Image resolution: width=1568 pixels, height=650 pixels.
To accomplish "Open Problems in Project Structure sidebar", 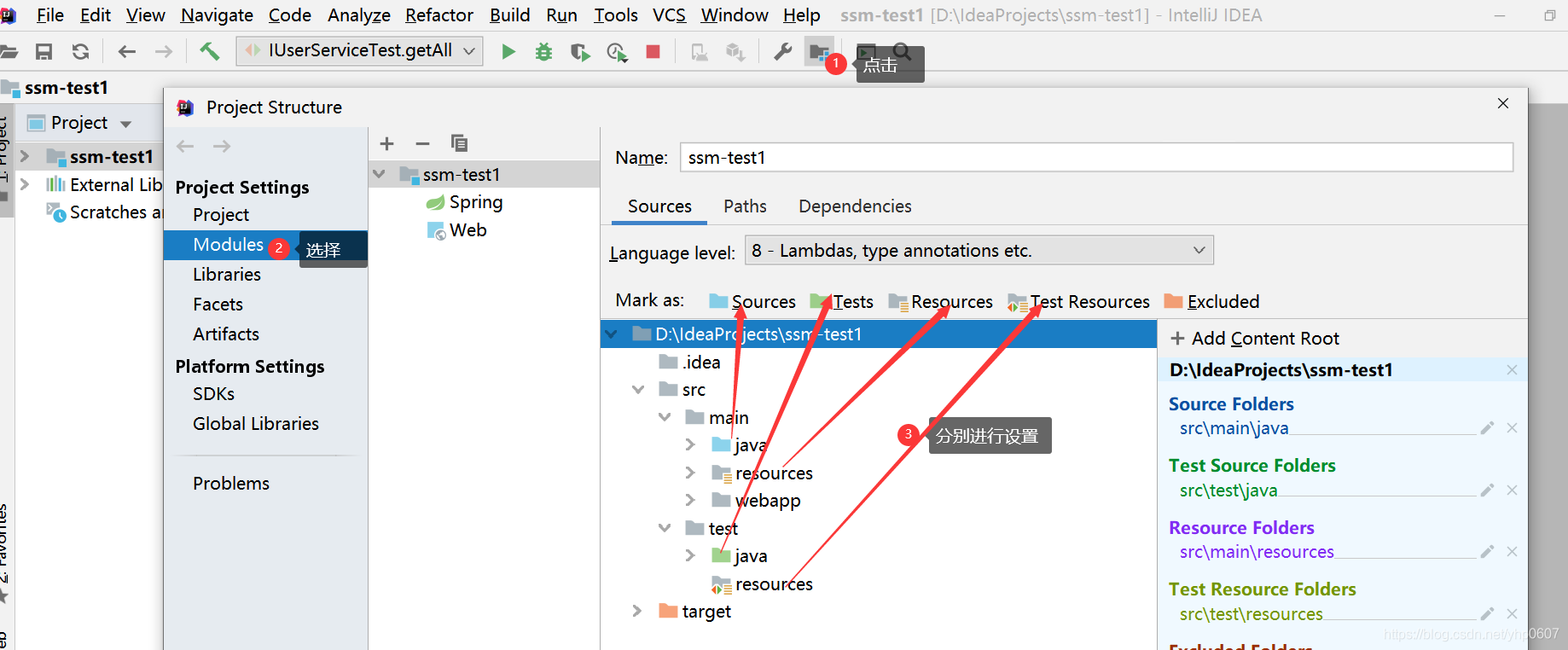I will click(x=231, y=484).
